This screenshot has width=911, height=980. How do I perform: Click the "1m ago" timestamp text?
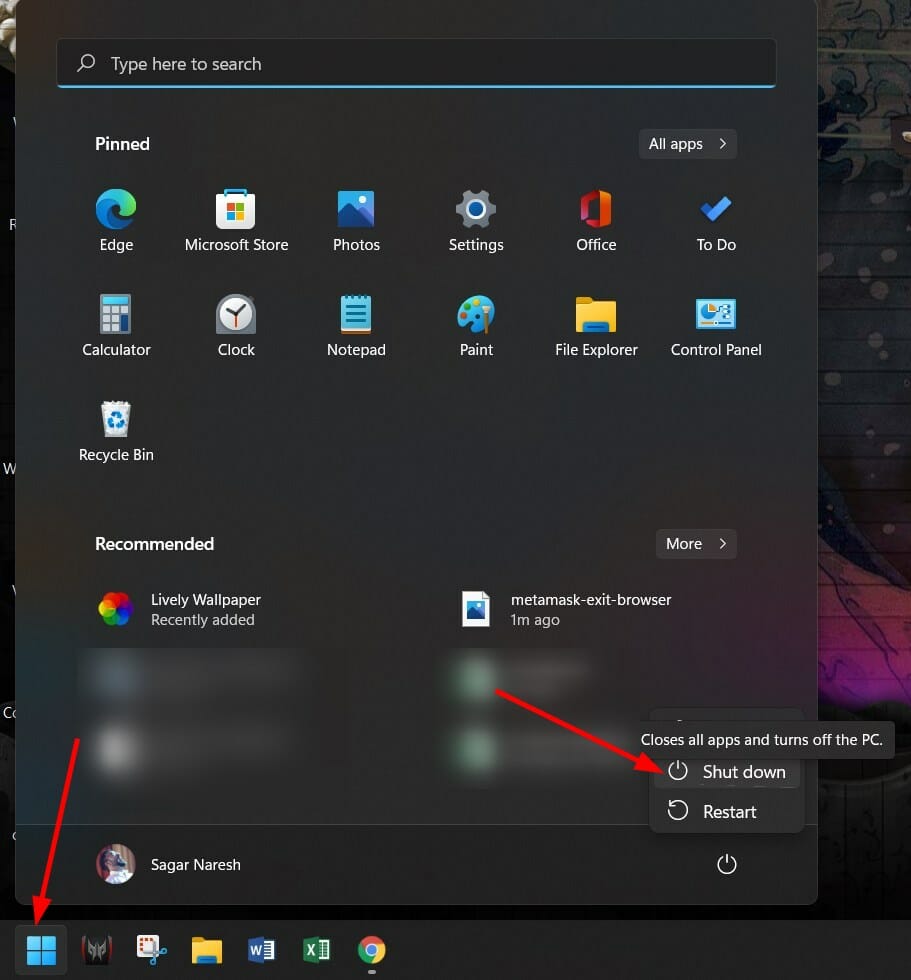pos(535,620)
